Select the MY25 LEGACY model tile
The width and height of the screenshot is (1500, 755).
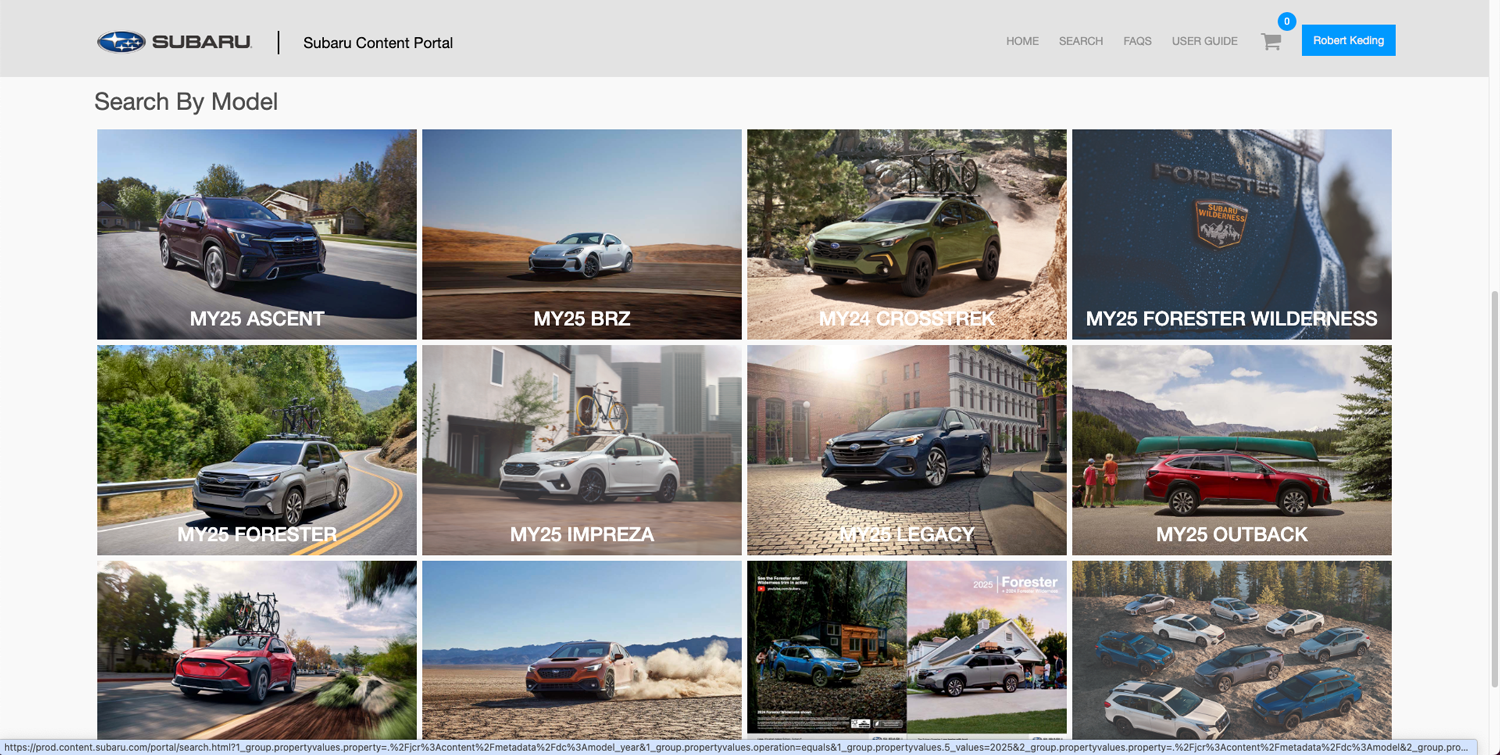point(907,450)
